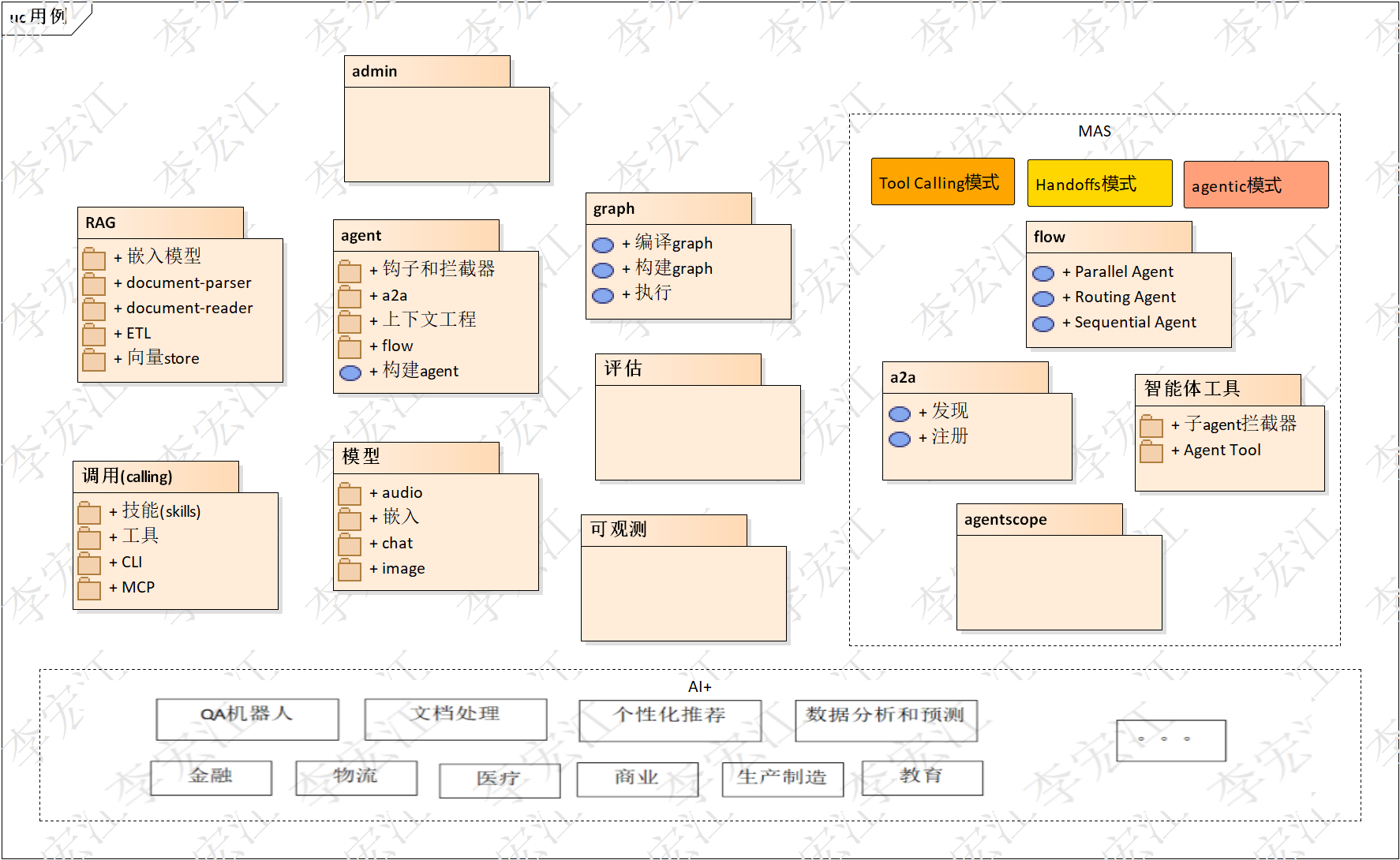Click the folder icon beside image
This screenshot has height=860, width=1400.
point(350,570)
